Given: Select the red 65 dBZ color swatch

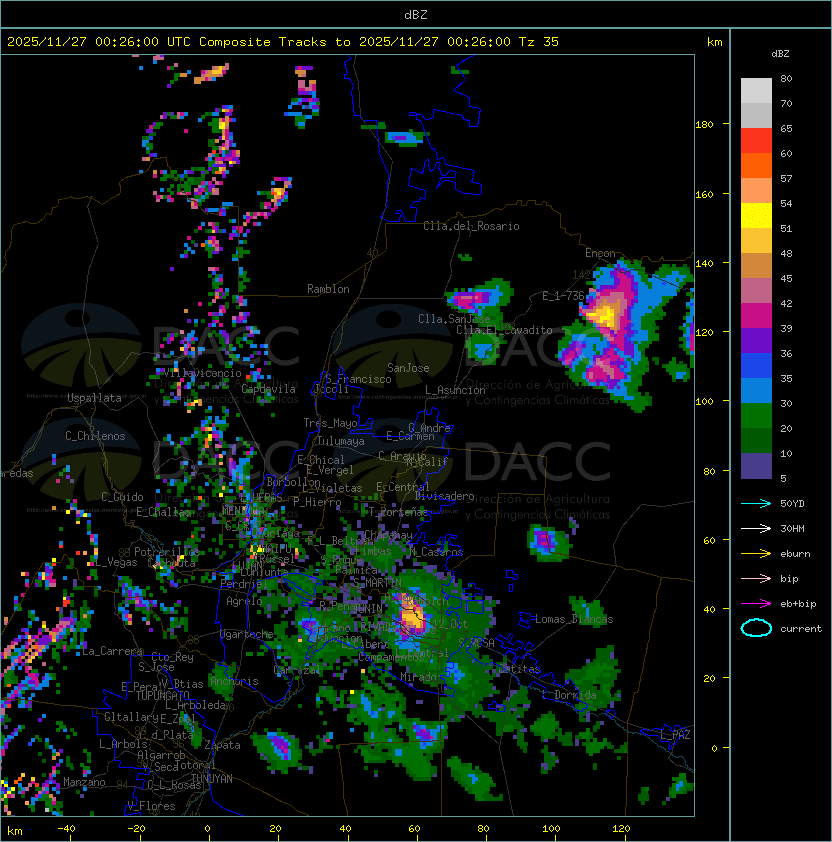Looking at the screenshot, I should coord(756,141).
